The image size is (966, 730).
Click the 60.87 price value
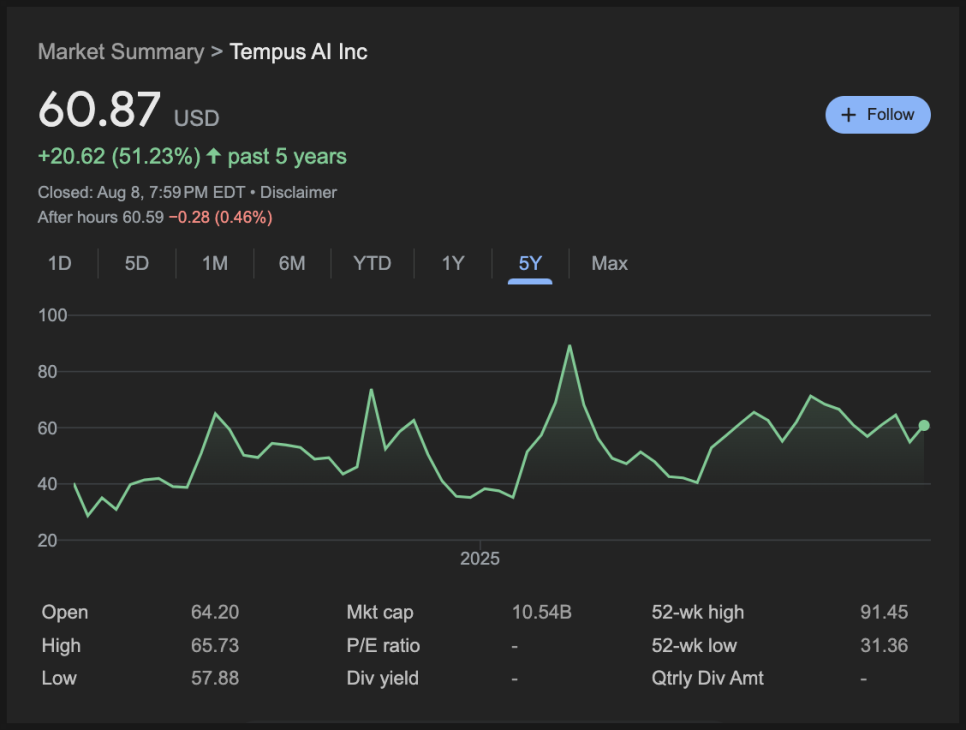click(99, 110)
